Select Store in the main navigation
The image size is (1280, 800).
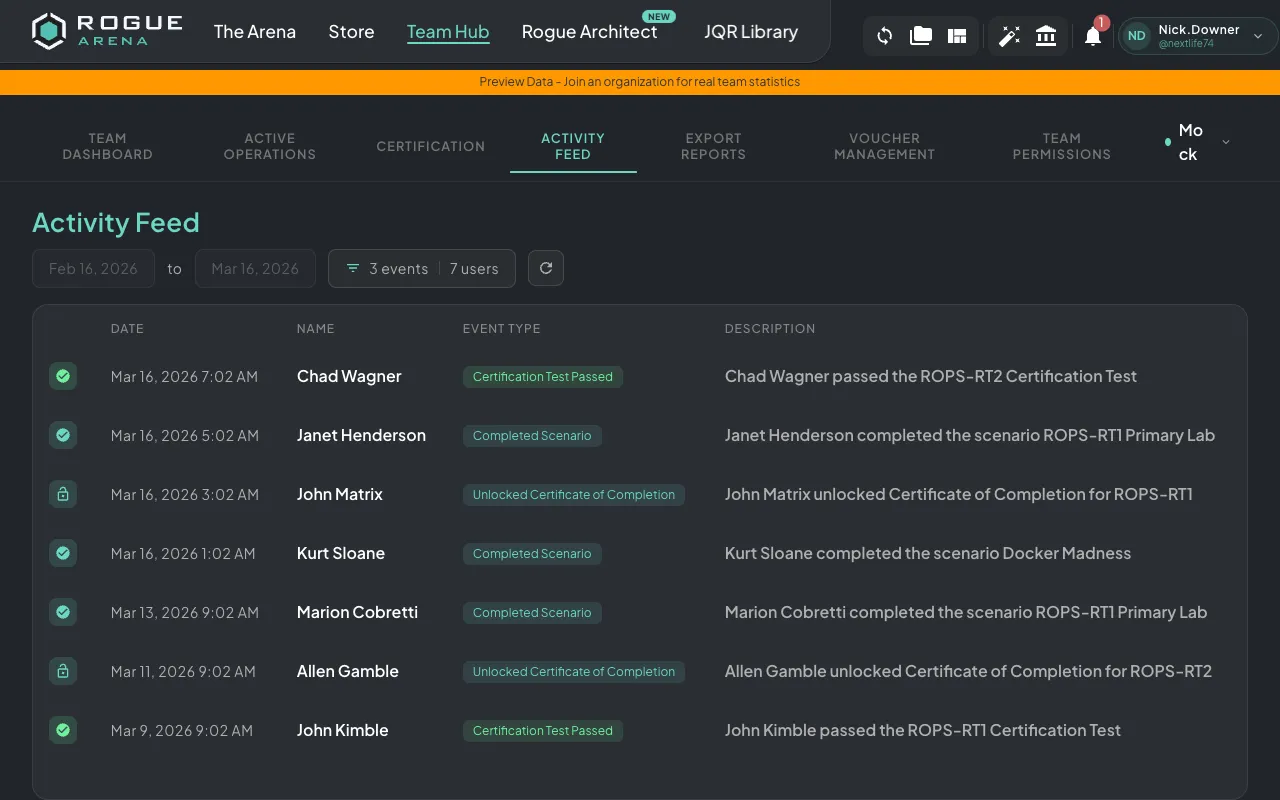pyautogui.click(x=351, y=32)
